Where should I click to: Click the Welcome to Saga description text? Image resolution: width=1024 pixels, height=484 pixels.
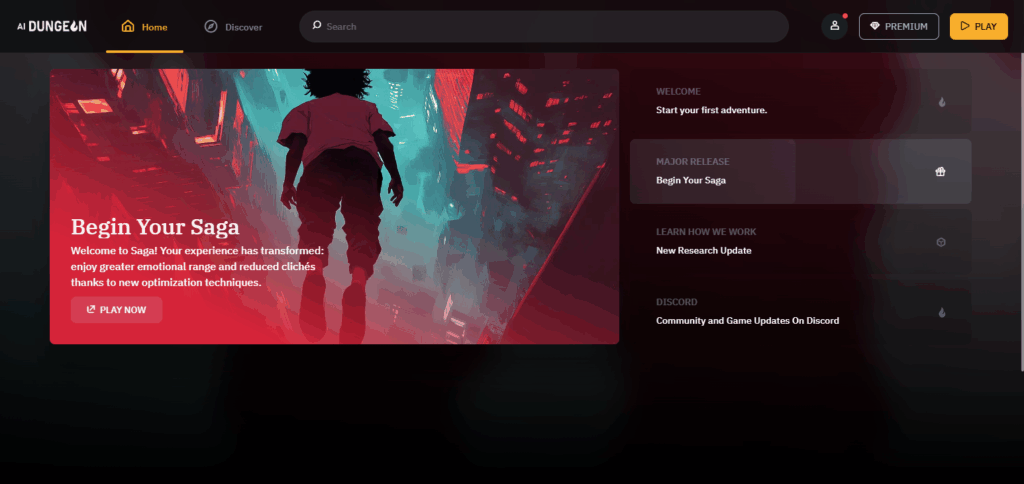click(198, 266)
